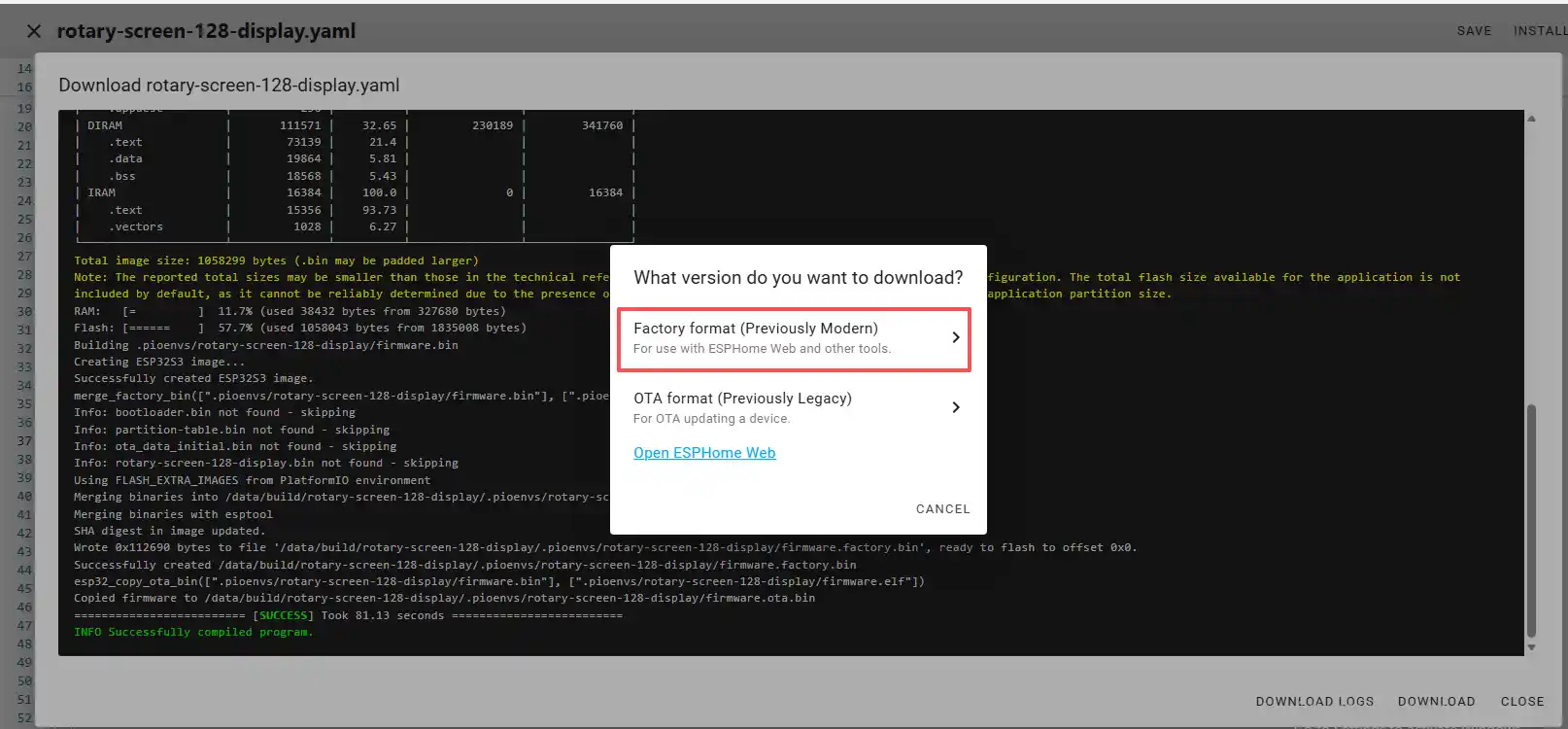Close the YAML editor with the X icon
Image resolution: width=1568 pixels, height=729 pixels.
34,31
